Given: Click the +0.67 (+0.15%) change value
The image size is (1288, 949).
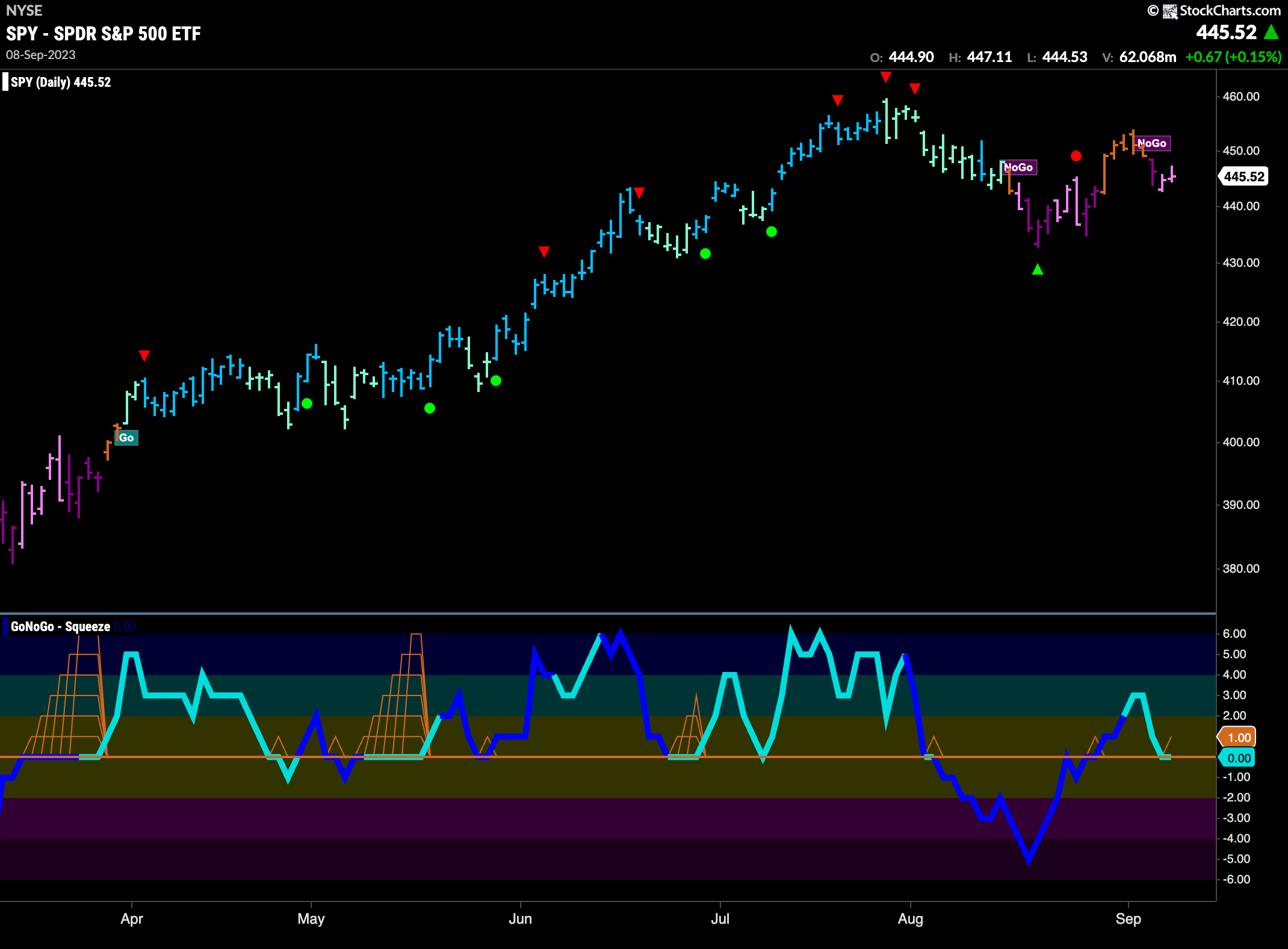Looking at the screenshot, I should 1233,57.
